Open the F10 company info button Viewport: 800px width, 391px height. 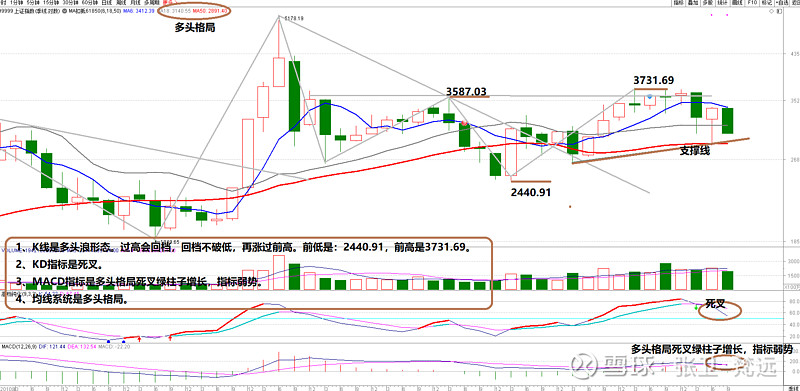(752, 3)
